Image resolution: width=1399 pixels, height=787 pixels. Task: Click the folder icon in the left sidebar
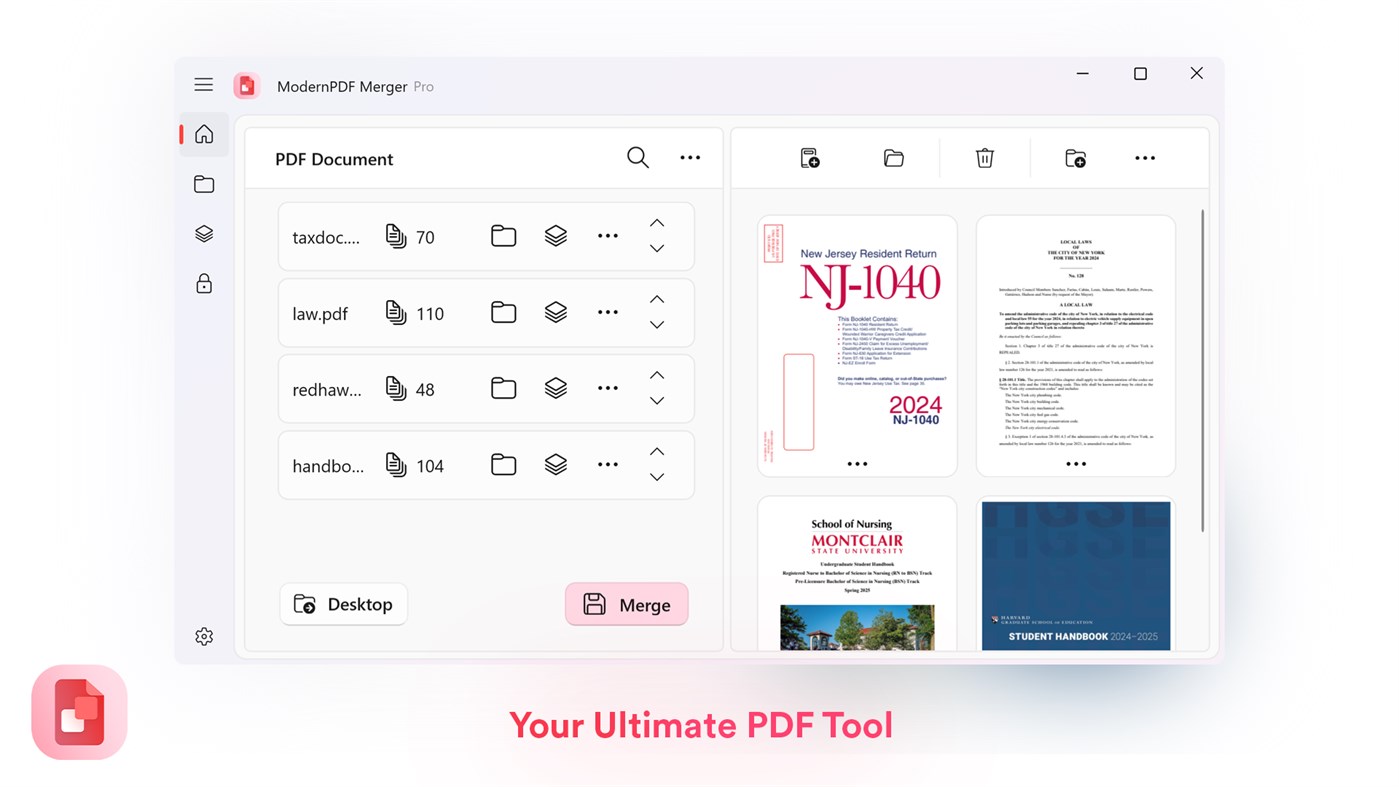pyautogui.click(x=203, y=184)
